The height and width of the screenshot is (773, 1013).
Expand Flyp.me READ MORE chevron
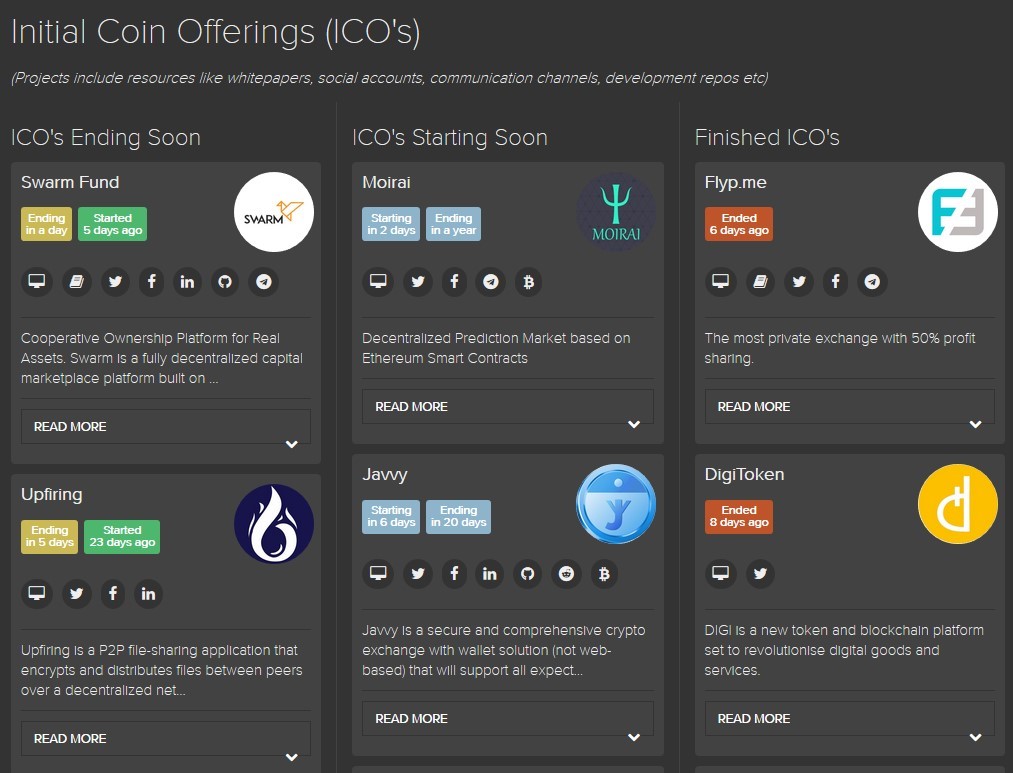pyautogui.click(x=976, y=424)
